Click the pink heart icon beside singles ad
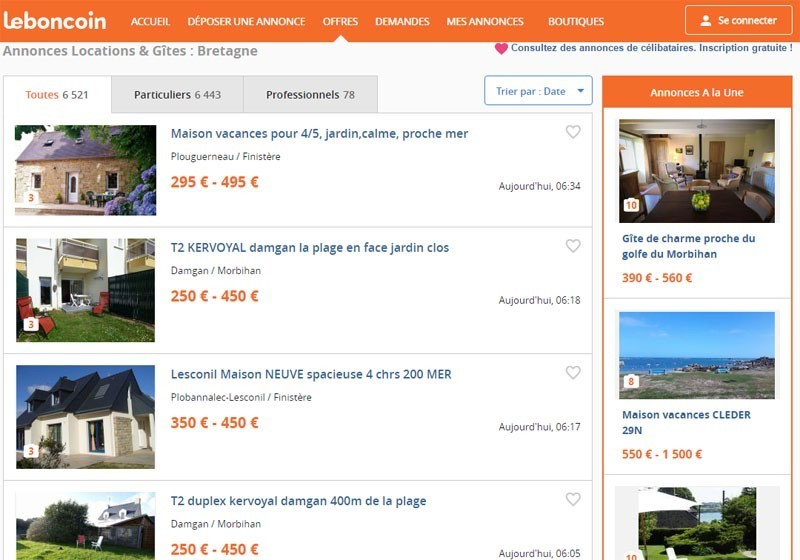The height and width of the screenshot is (560, 800). [501, 48]
